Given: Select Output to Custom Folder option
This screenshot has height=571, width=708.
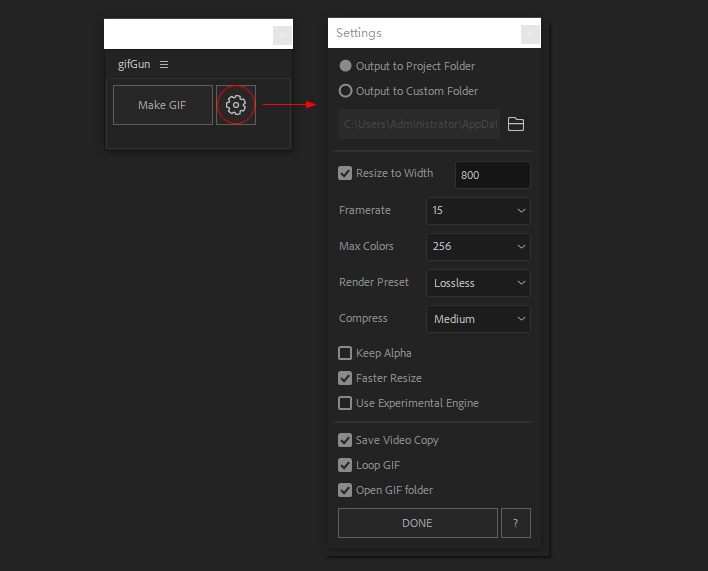Looking at the screenshot, I should [x=346, y=91].
